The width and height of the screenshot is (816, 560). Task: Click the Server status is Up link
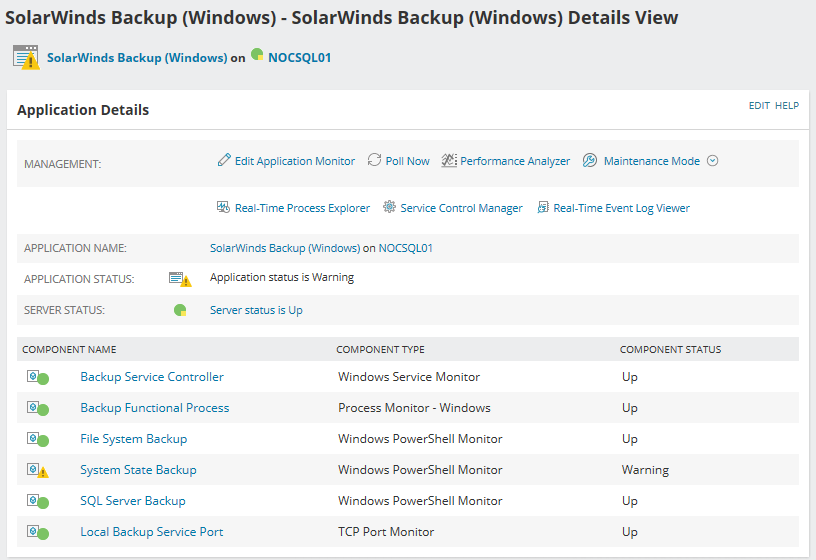point(256,310)
